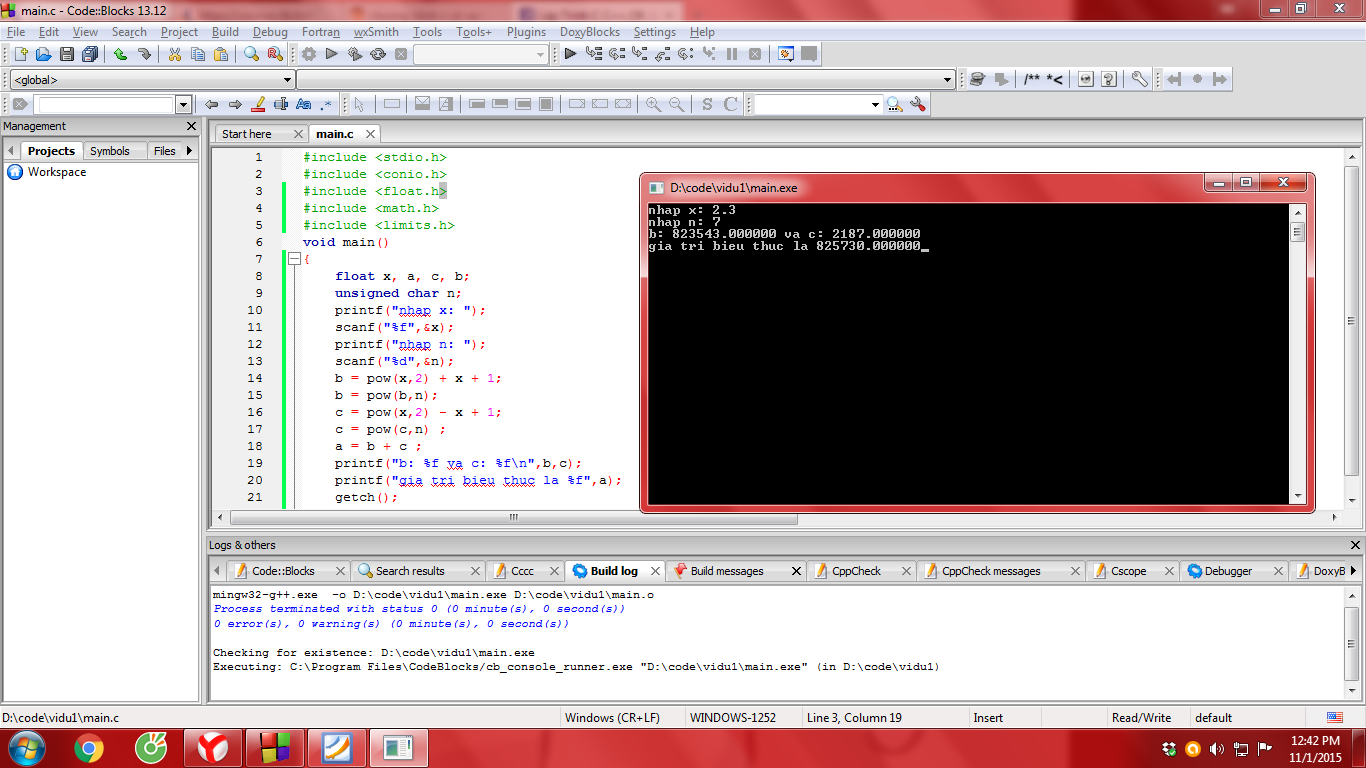The width and height of the screenshot is (1366, 768).
Task: Start the debugger with Debug/Continue icon
Action: coord(570,54)
